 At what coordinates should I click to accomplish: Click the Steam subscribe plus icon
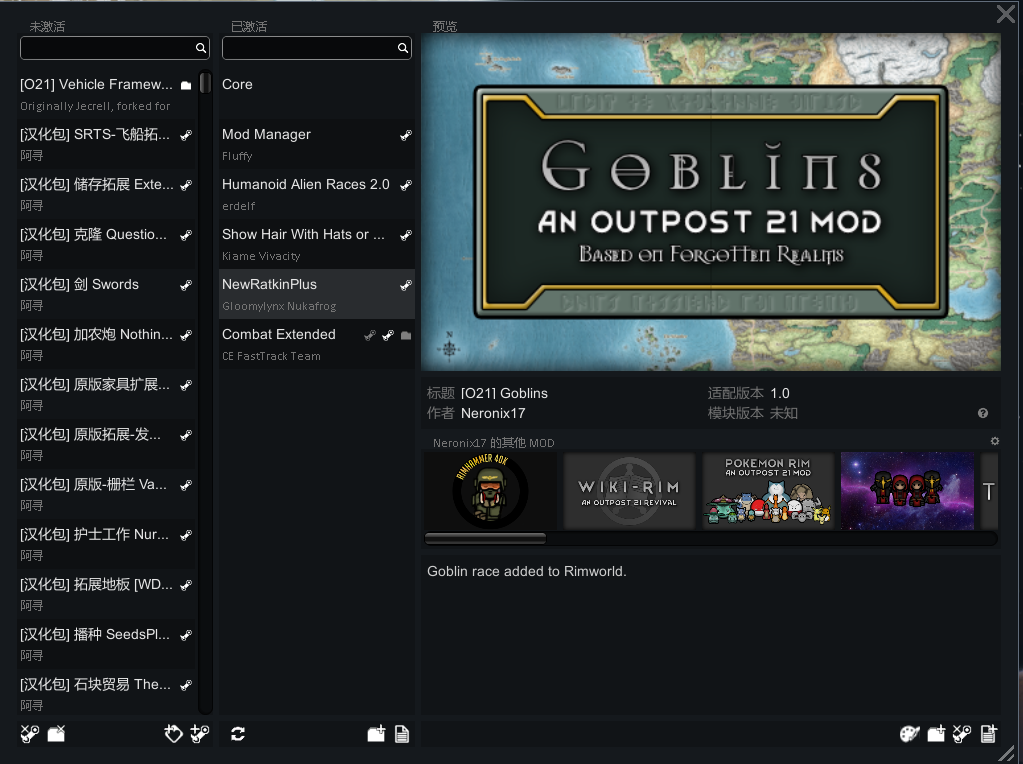pos(200,734)
